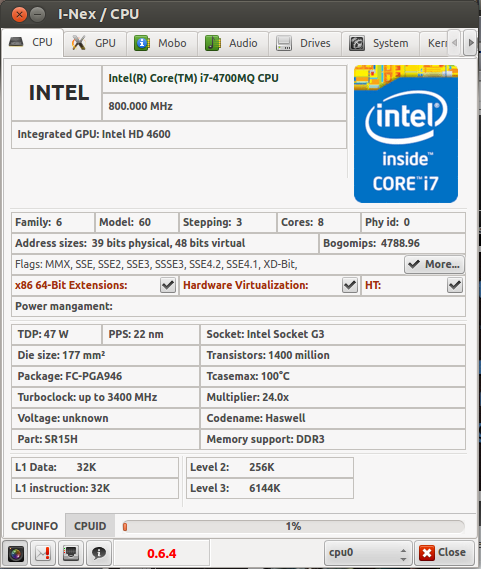Open the partially visible Kernel tab

click(x=435, y=43)
